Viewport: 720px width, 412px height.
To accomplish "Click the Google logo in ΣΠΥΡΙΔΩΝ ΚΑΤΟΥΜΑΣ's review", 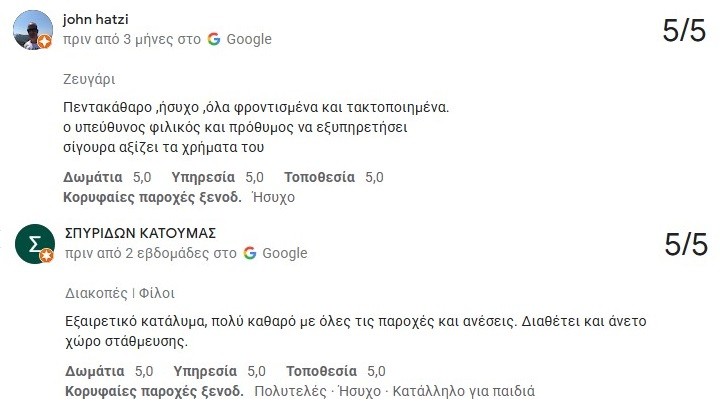I will click(x=250, y=253).
